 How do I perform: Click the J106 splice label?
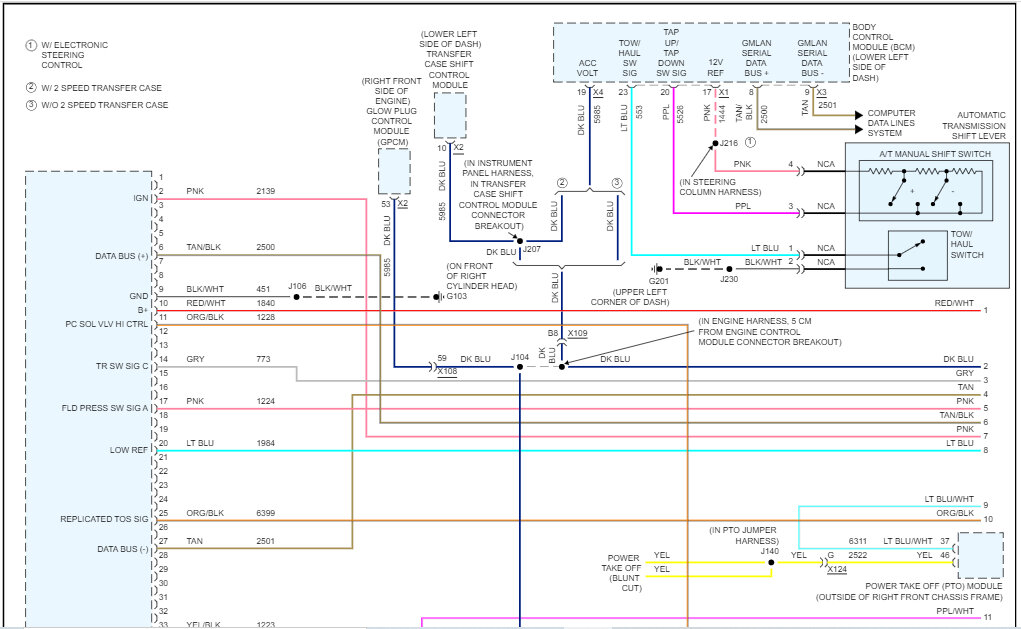coord(297,286)
